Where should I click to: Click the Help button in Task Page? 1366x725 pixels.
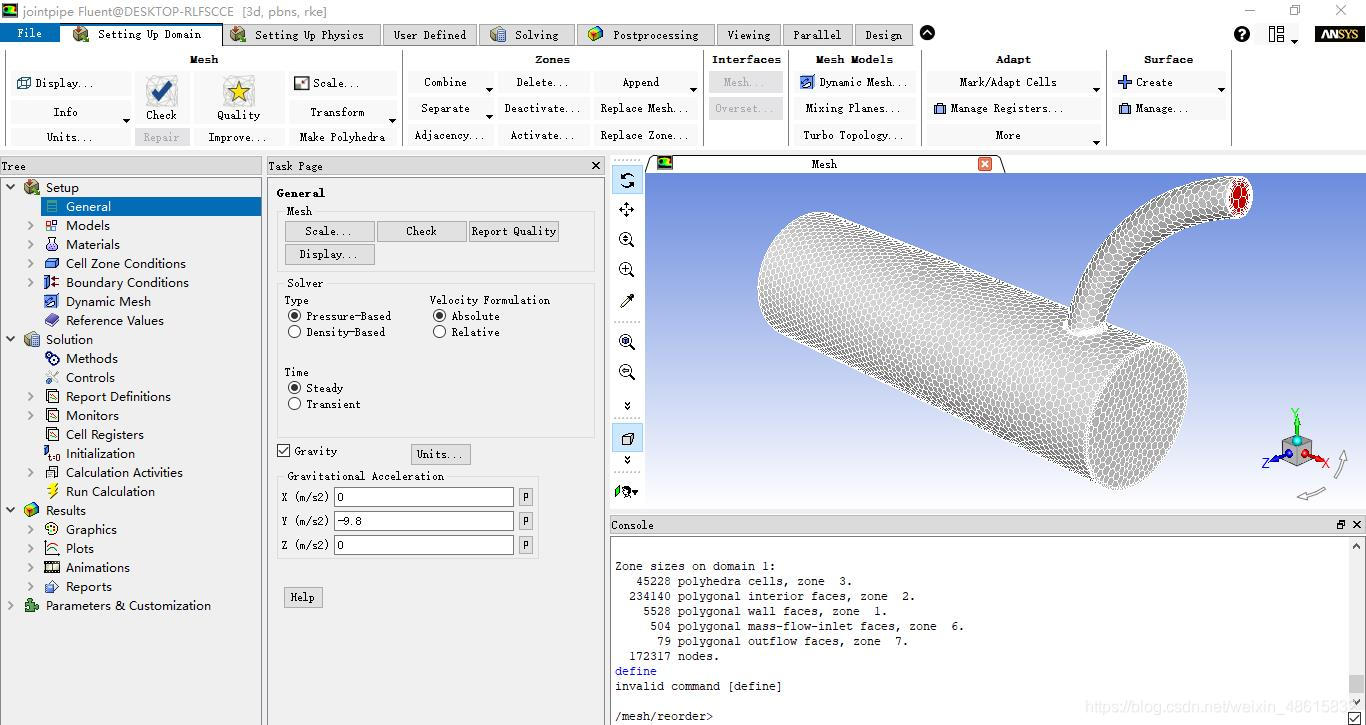303,597
